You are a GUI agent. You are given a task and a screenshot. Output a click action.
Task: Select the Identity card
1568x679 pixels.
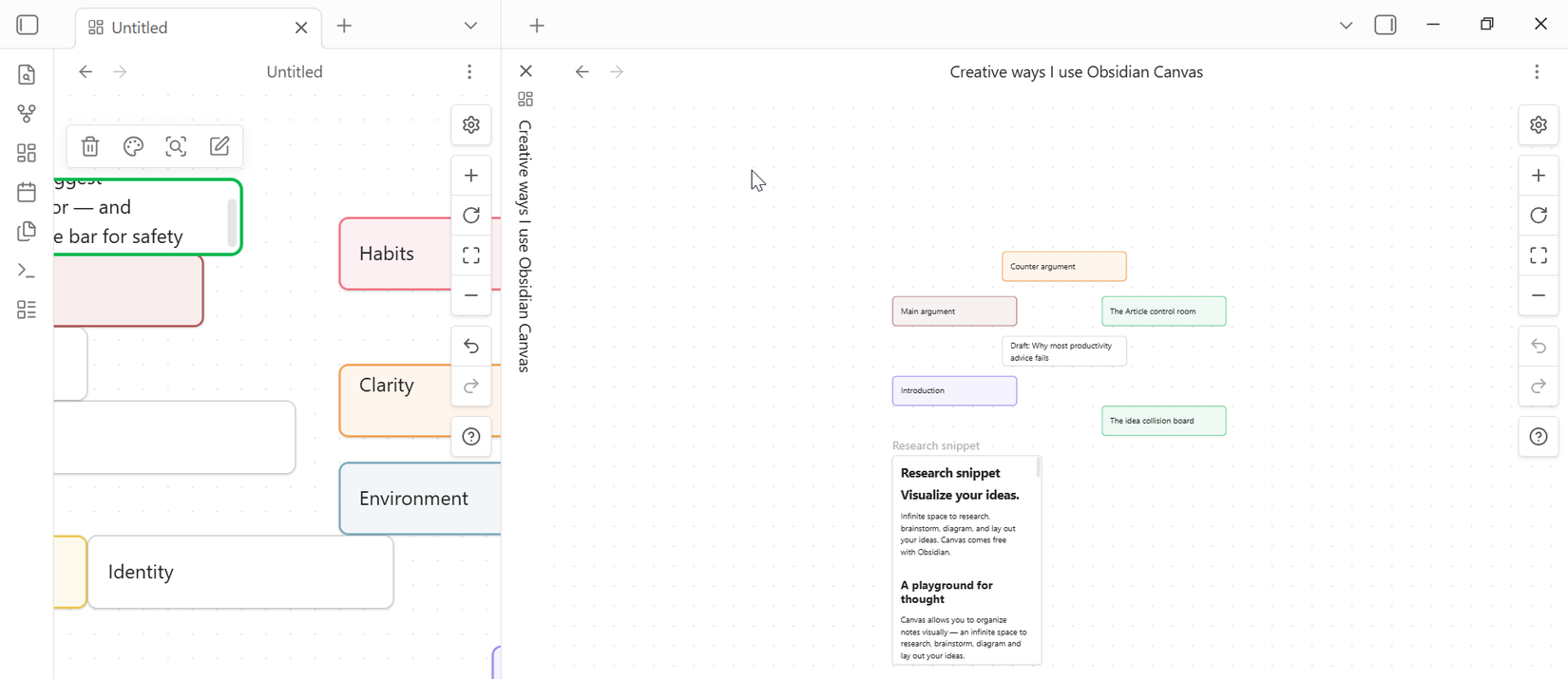pyautogui.click(x=240, y=572)
